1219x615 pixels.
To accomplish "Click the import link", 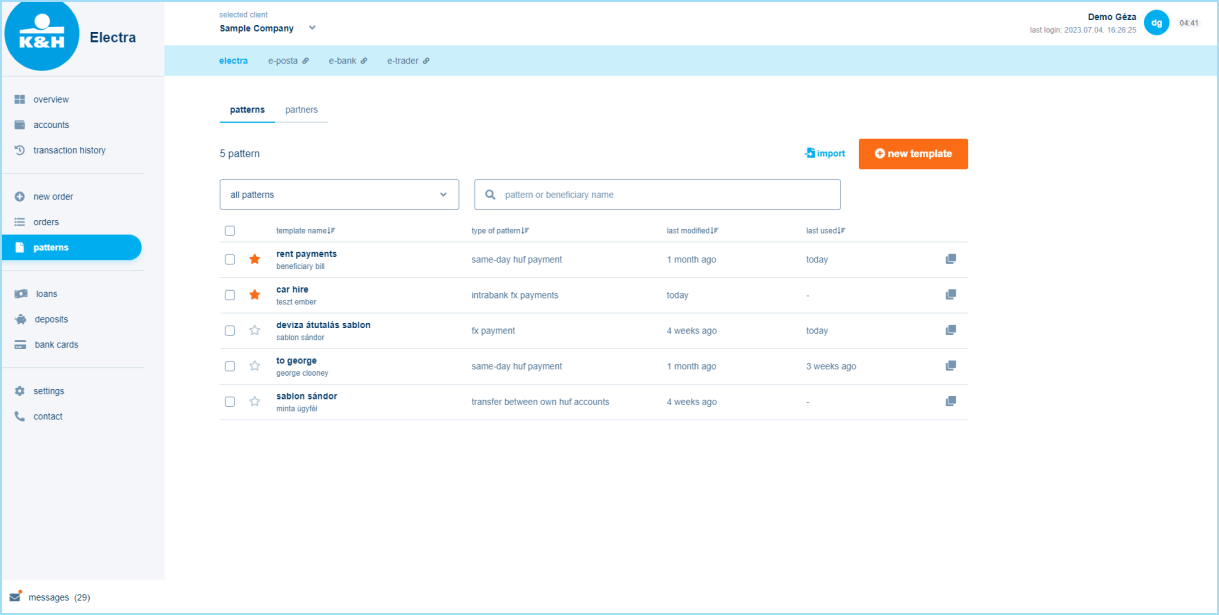I will point(825,154).
